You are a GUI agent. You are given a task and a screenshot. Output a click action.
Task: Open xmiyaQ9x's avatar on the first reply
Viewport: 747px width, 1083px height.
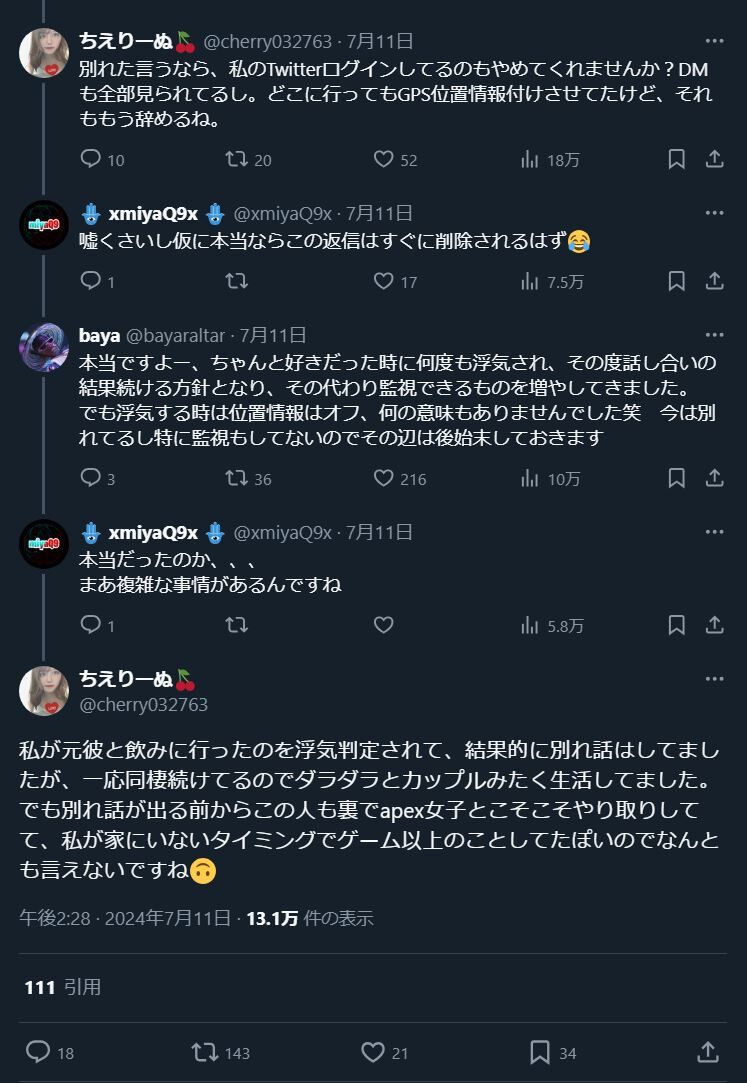[x=43, y=224]
